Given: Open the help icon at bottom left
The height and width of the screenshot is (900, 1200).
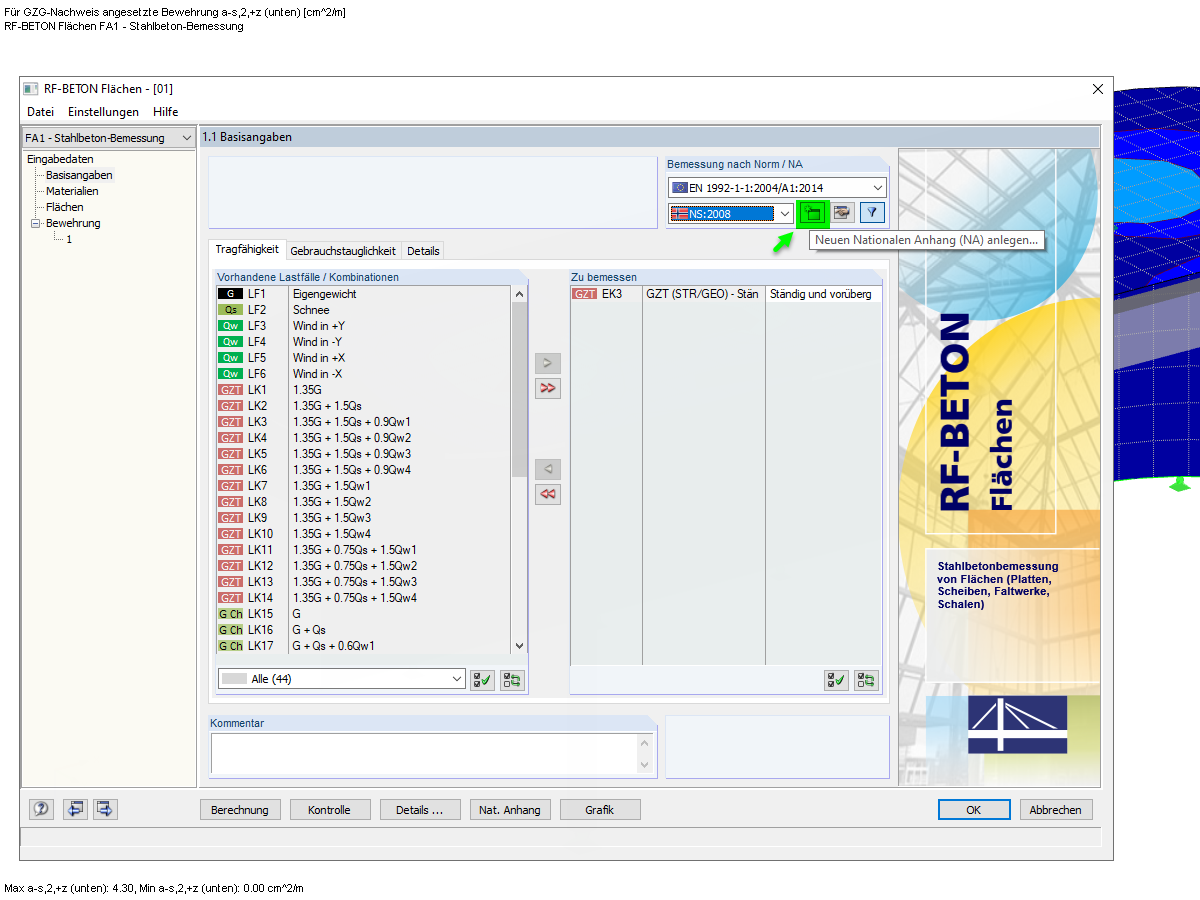Looking at the screenshot, I should point(41,809).
